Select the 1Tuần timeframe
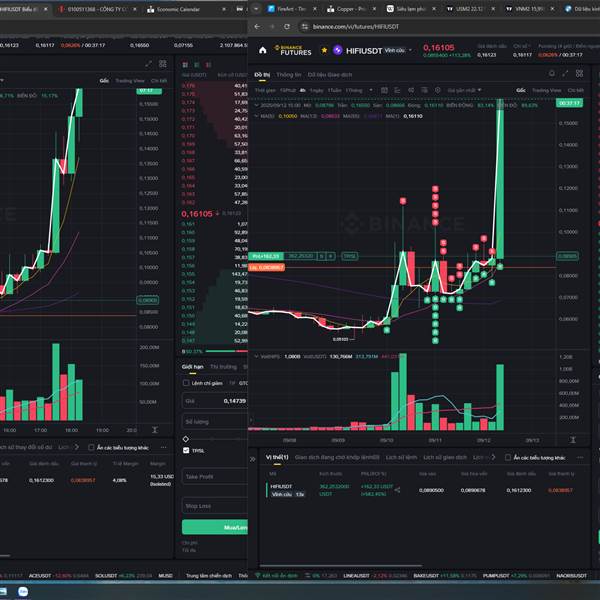600x600 pixels. (334, 90)
